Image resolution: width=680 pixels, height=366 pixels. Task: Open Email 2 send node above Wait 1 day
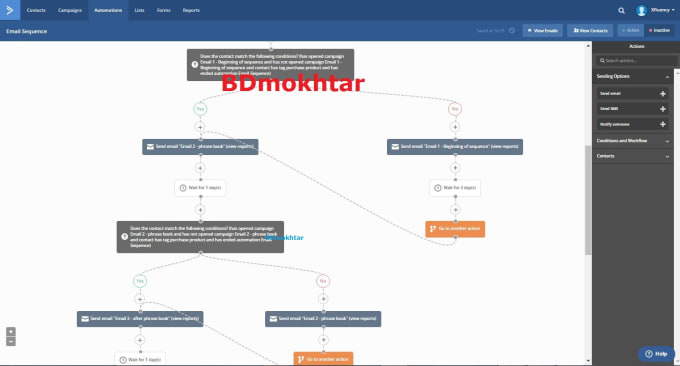(200, 147)
